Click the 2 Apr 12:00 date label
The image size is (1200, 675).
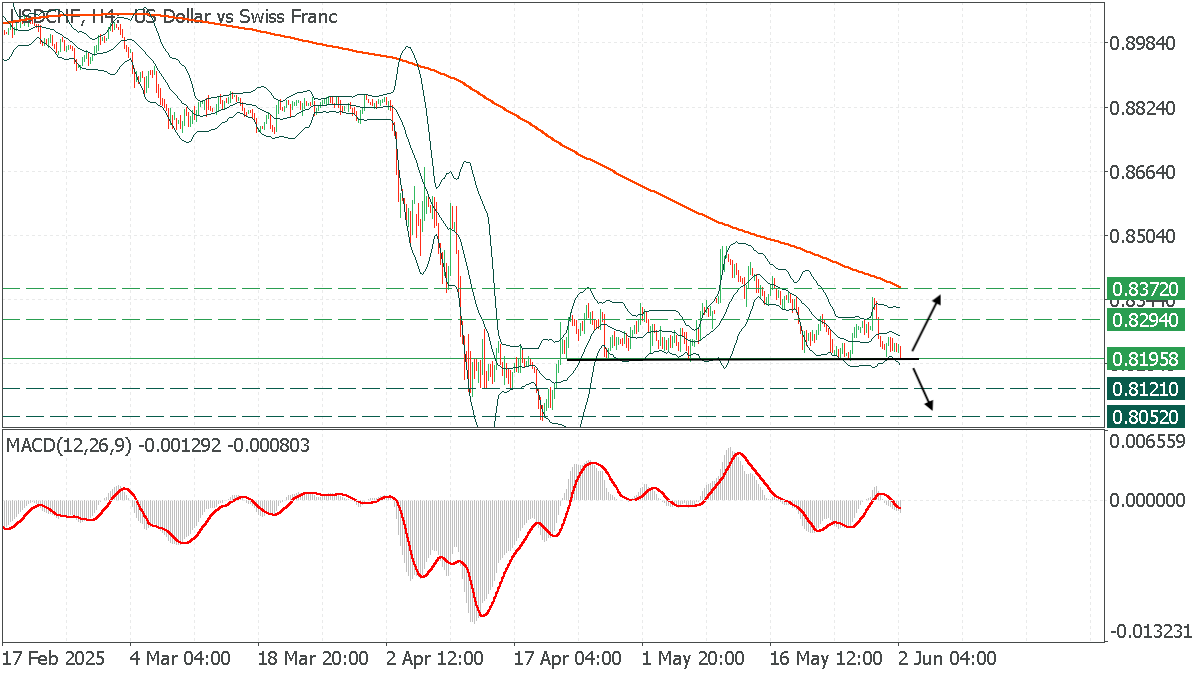point(435,658)
